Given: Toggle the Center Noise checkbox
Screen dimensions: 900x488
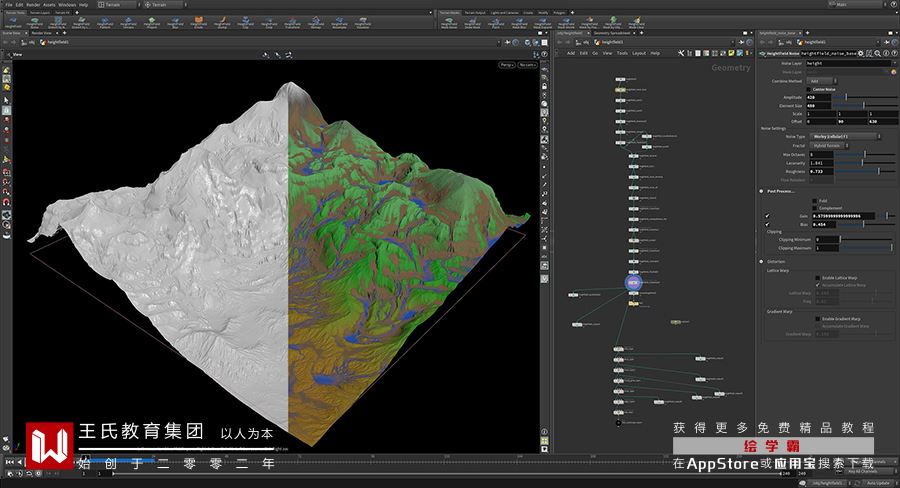Looking at the screenshot, I should tap(807, 89).
